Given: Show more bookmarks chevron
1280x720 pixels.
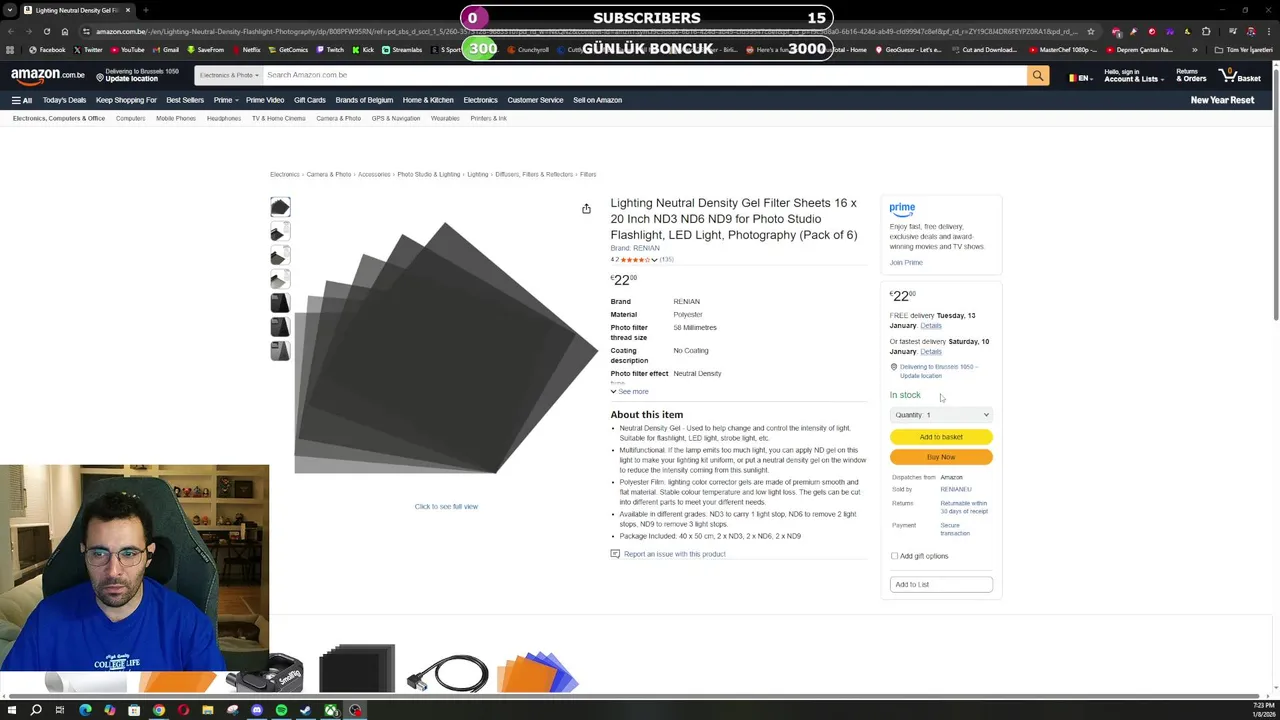Looking at the screenshot, I should coord(1194,50).
